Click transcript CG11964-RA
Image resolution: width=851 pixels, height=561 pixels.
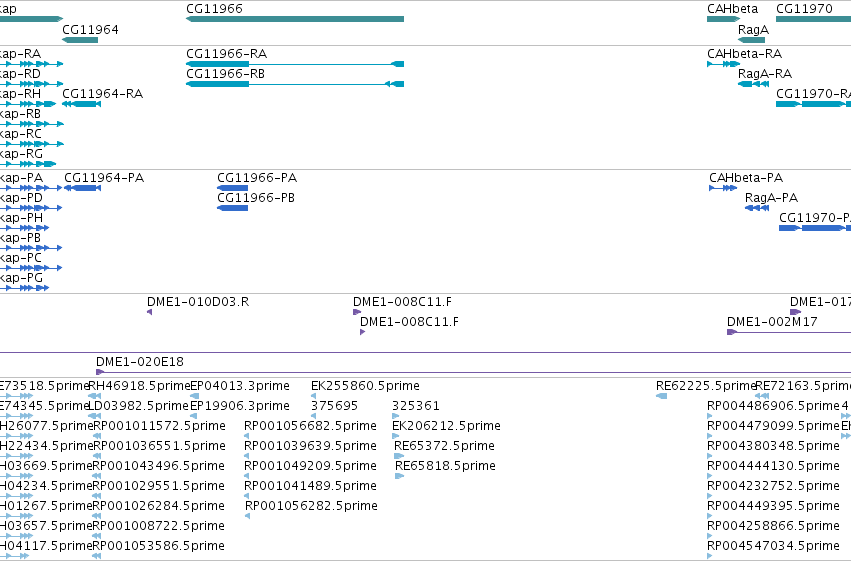[x=81, y=104]
